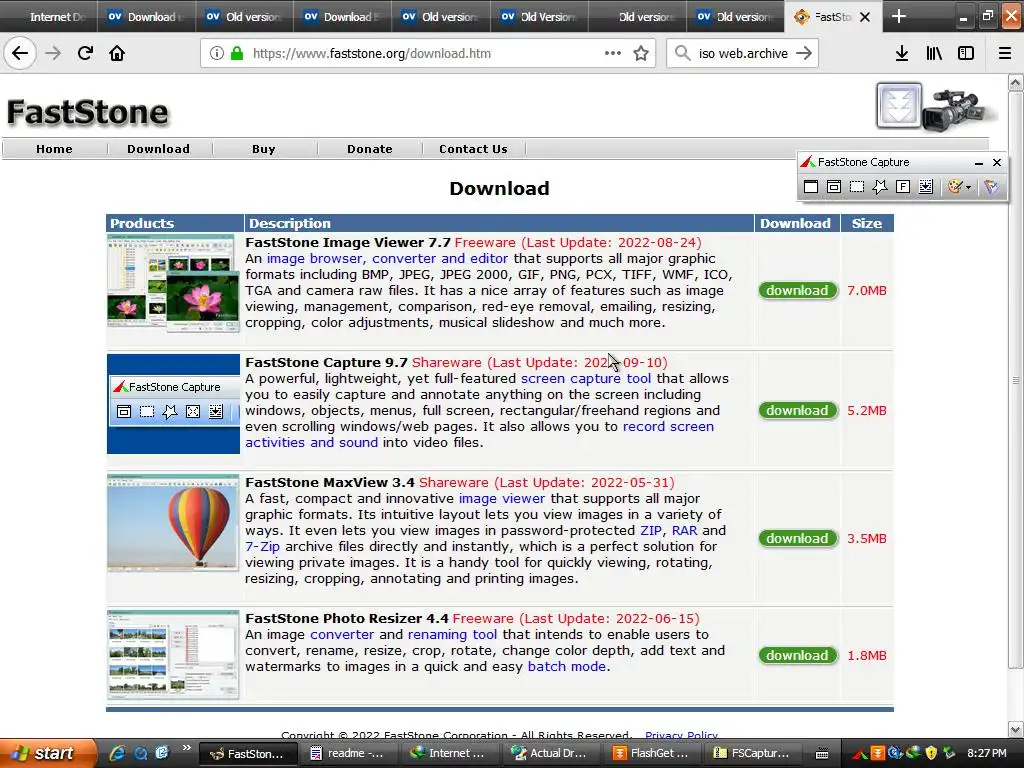Viewport: 1024px width, 768px height.
Task: Open the FSCapture folder taskbar button
Action: tap(752, 753)
